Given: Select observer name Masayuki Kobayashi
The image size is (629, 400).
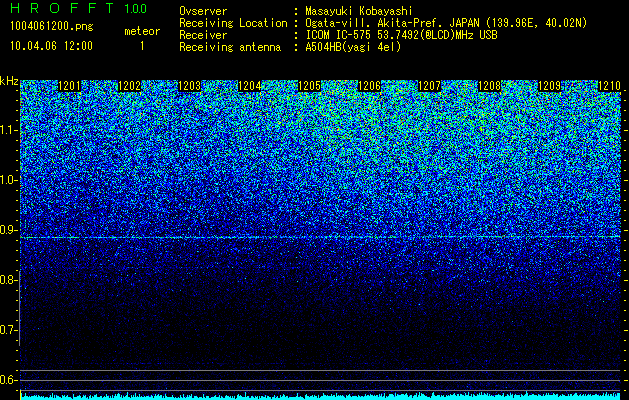Looking at the screenshot, I should click(x=359, y=11).
